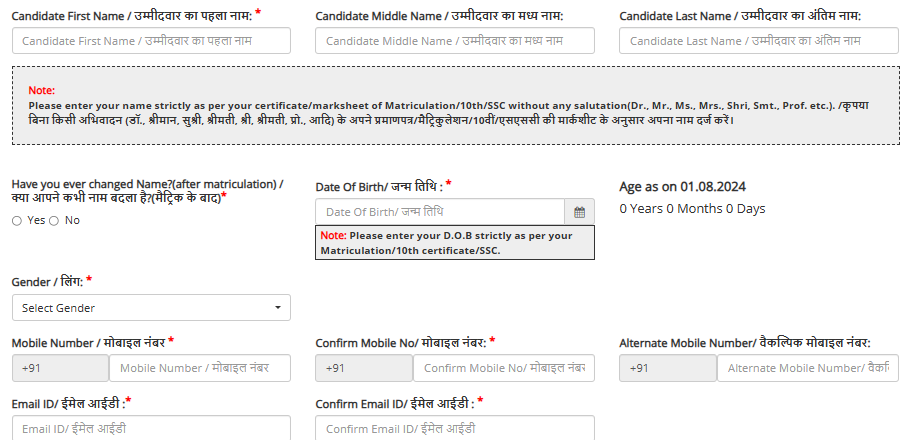This screenshot has height=440, width=909.
Task: Click the Alternate Mobile Number input field
Action: pos(808,368)
